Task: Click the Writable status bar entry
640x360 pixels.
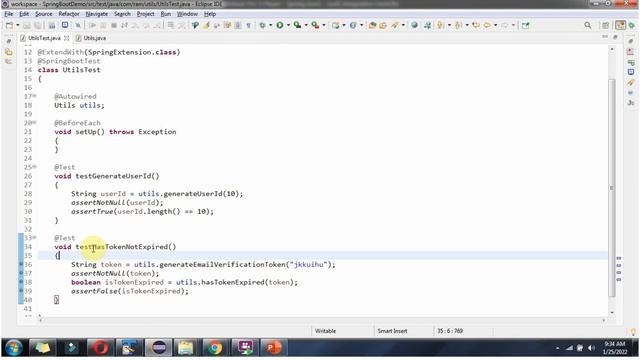Action: pyautogui.click(x=325, y=331)
